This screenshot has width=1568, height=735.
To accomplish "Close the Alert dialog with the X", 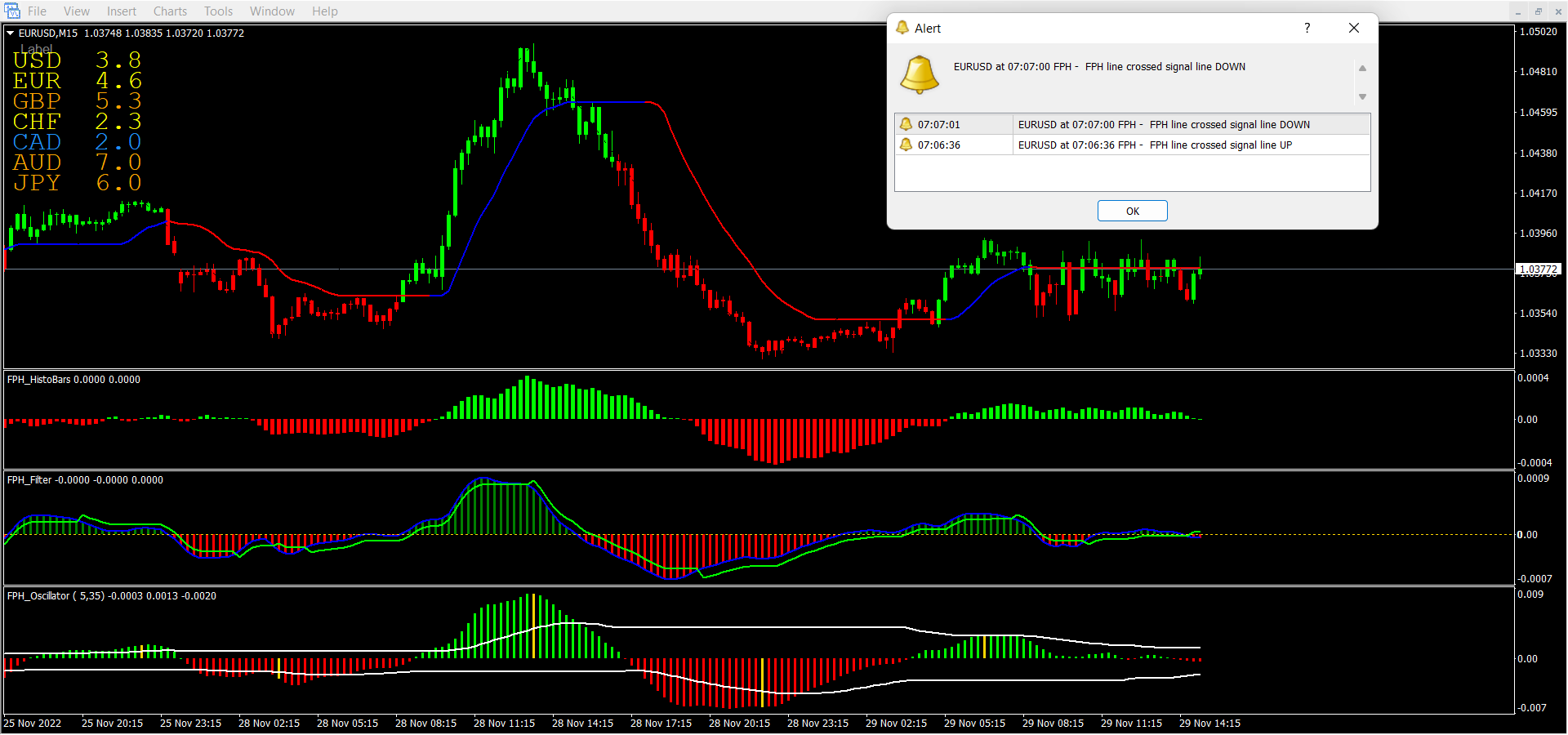I will pyautogui.click(x=1353, y=28).
